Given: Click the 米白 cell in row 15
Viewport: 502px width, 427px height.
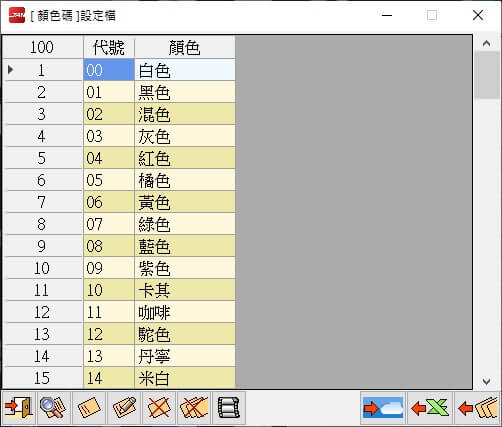Looking at the screenshot, I should tap(185, 378).
